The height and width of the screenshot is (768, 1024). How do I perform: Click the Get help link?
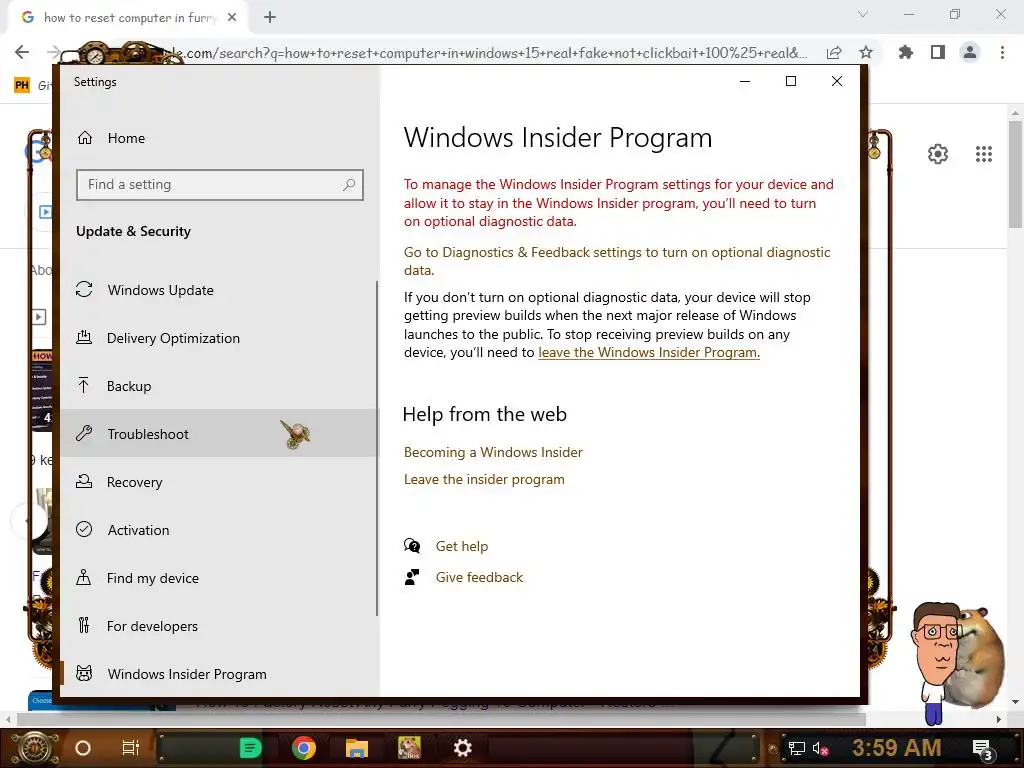click(462, 546)
